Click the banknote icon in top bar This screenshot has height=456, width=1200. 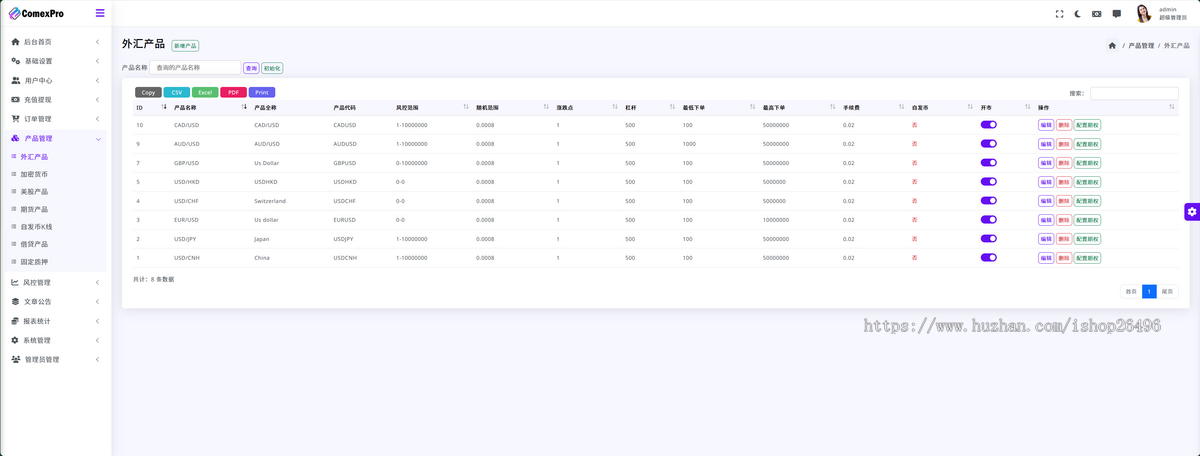[x=1097, y=14]
